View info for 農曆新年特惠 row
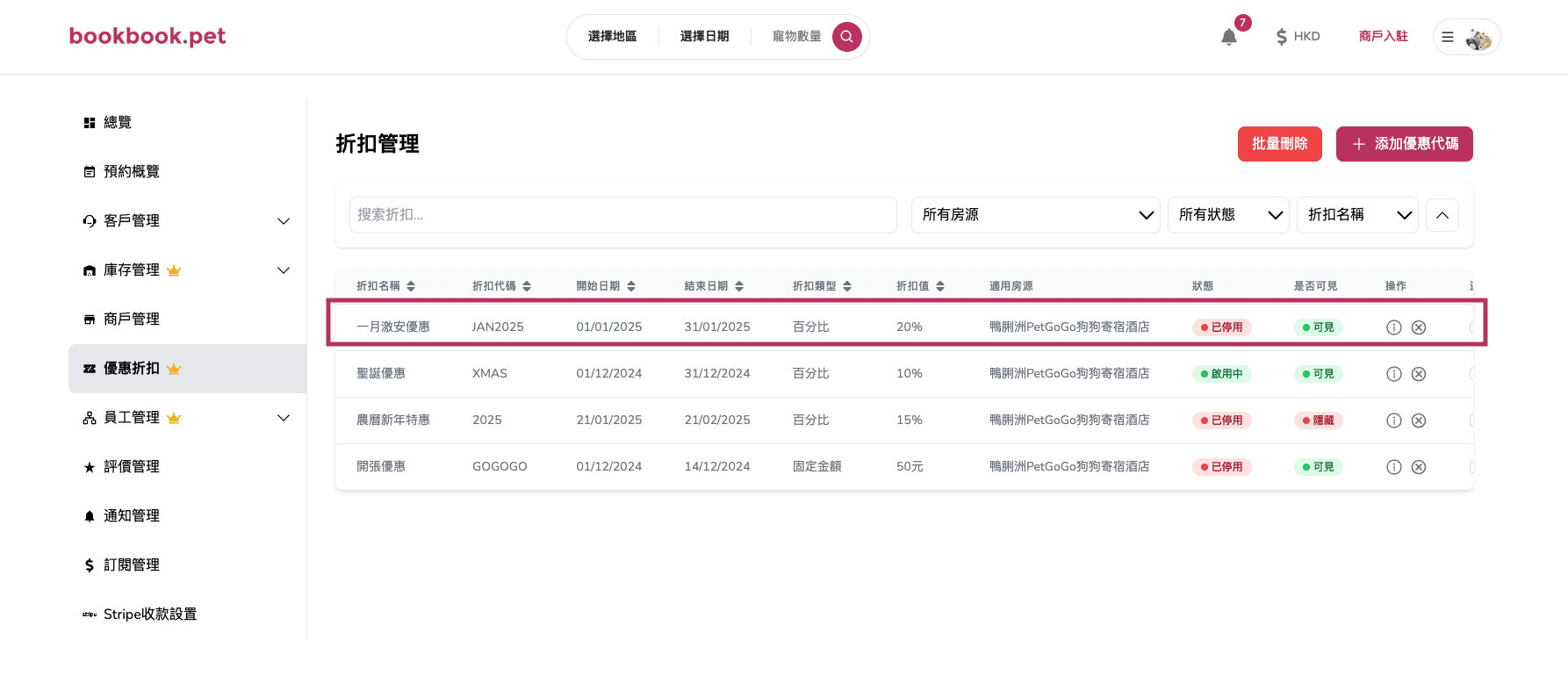The image size is (1568, 676). (1393, 421)
